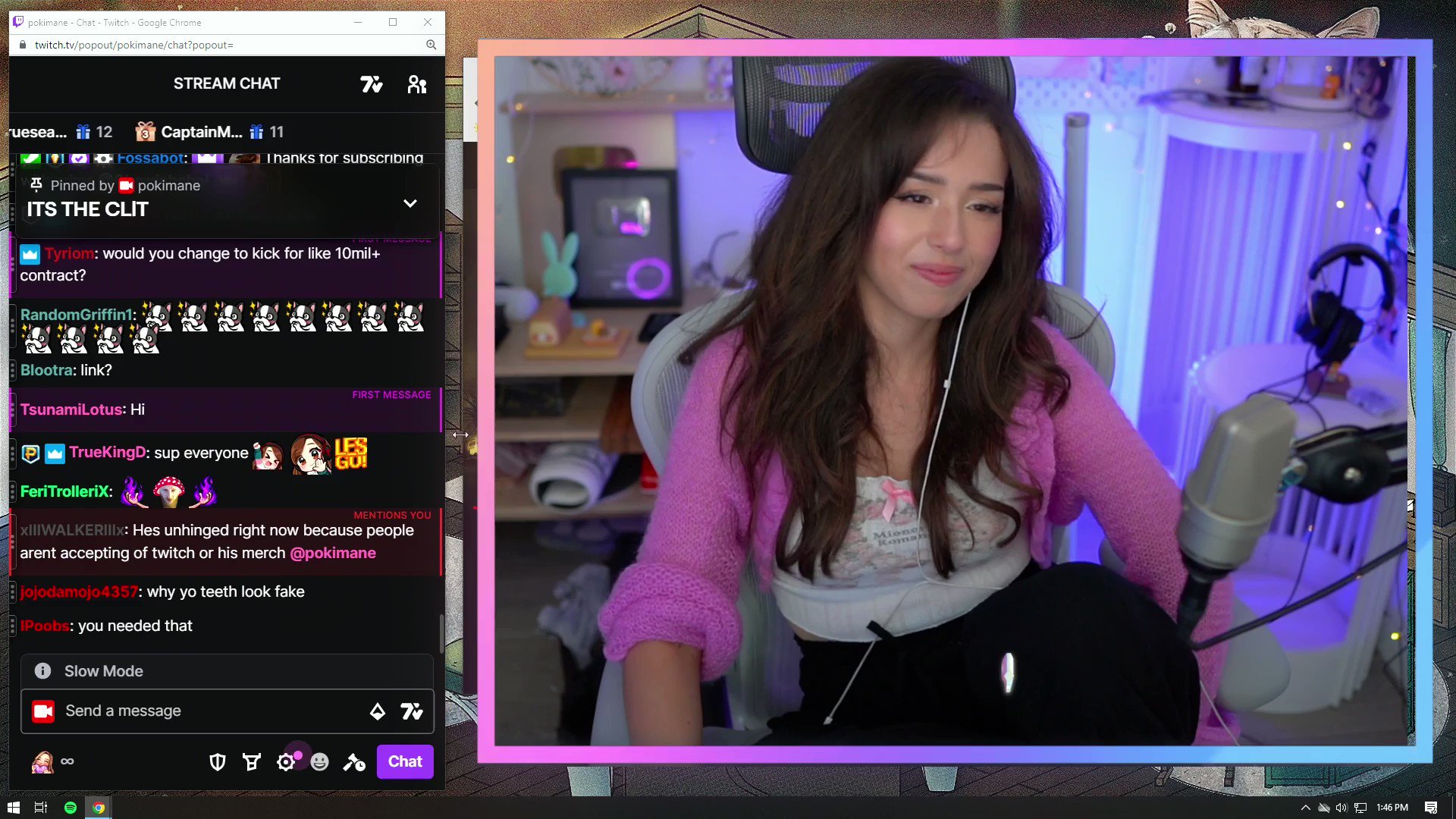1456x819 pixels.
Task: Click the Slow Mode info icon
Action: 42,671
